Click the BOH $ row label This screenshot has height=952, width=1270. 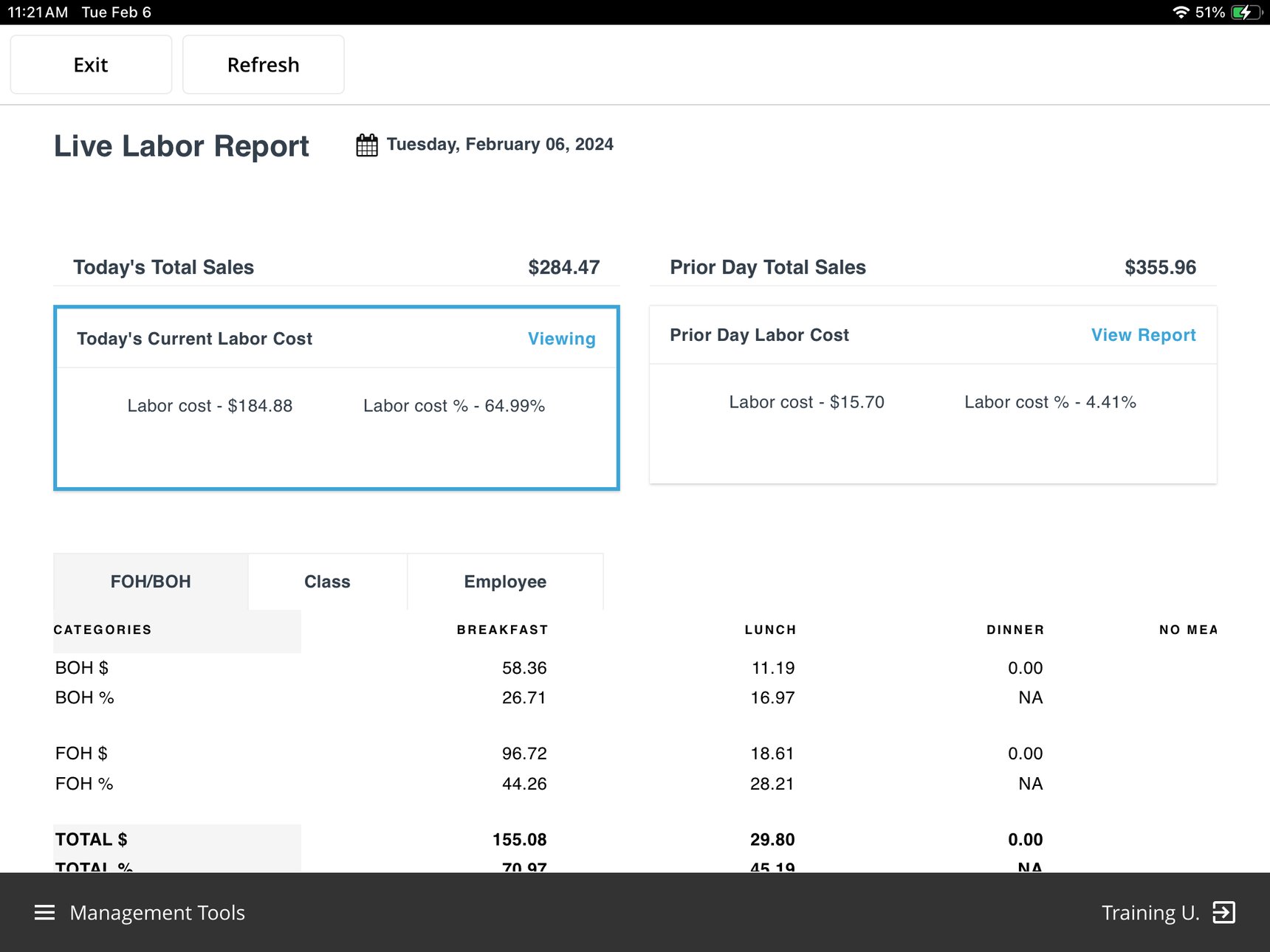tap(81, 667)
